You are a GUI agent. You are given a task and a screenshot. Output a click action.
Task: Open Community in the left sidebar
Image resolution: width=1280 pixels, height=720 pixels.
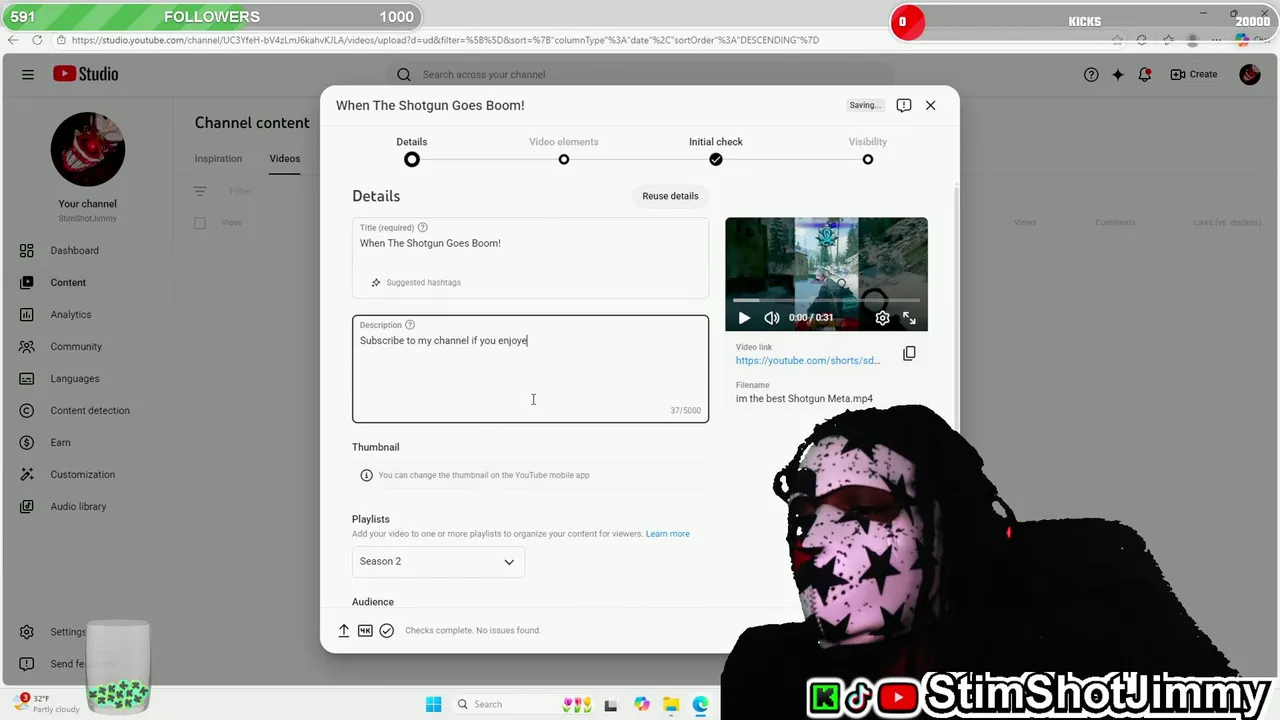click(x=76, y=346)
